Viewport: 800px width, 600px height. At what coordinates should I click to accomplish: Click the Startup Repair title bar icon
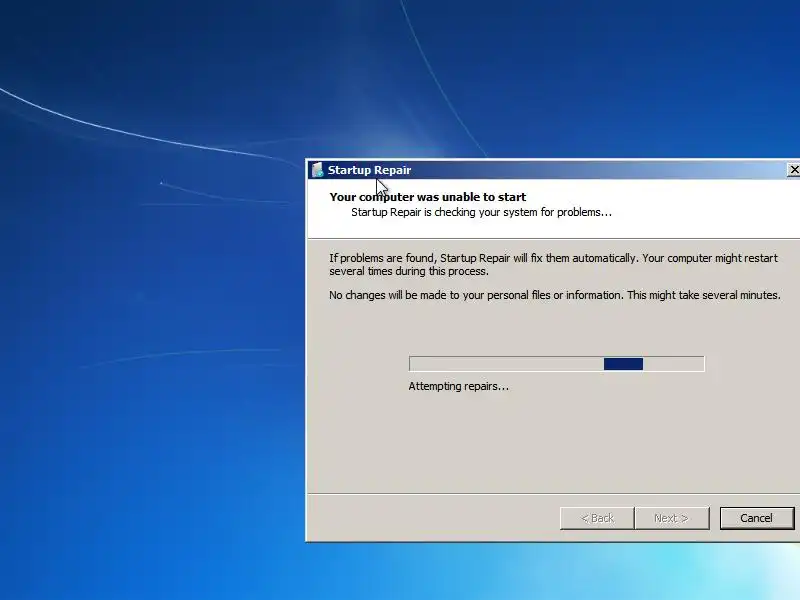point(317,170)
